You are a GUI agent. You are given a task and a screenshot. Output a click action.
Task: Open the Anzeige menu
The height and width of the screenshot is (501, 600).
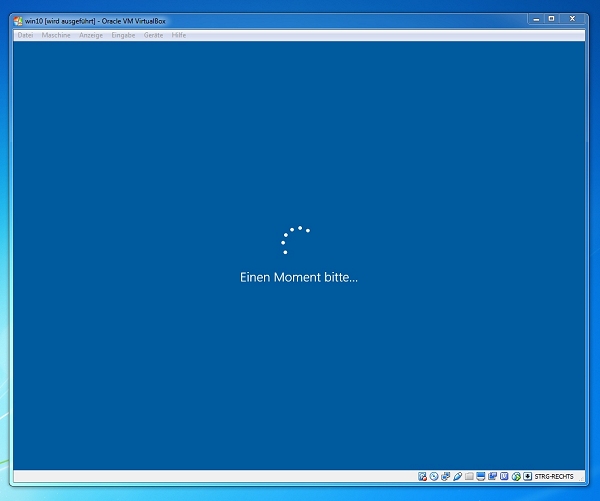(91, 35)
